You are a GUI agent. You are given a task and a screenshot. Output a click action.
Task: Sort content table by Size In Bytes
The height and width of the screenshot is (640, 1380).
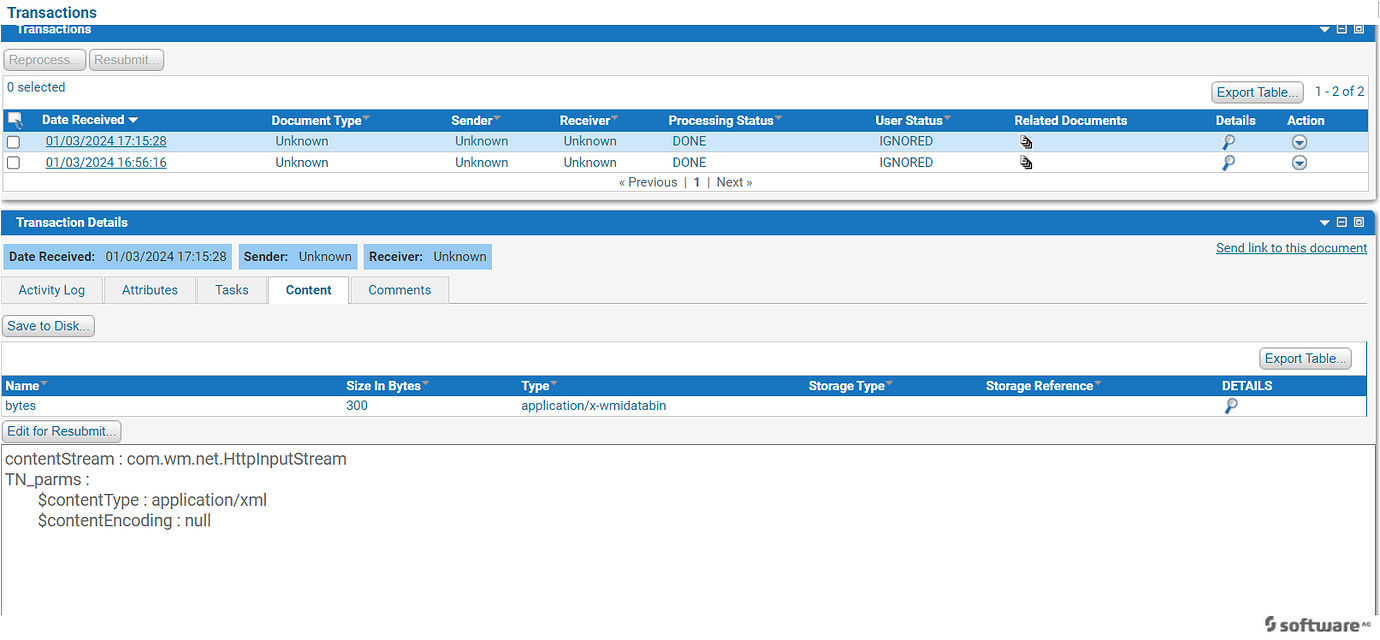pos(388,386)
